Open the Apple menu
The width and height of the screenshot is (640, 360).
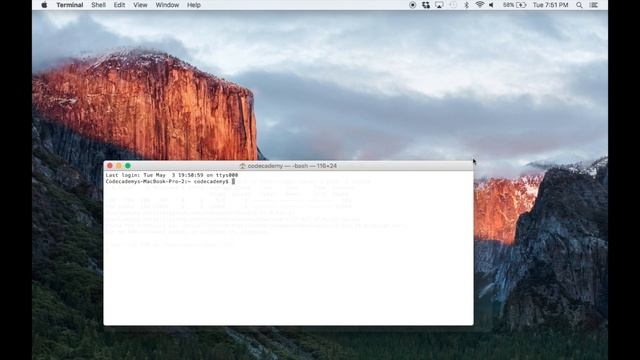click(44, 5)
